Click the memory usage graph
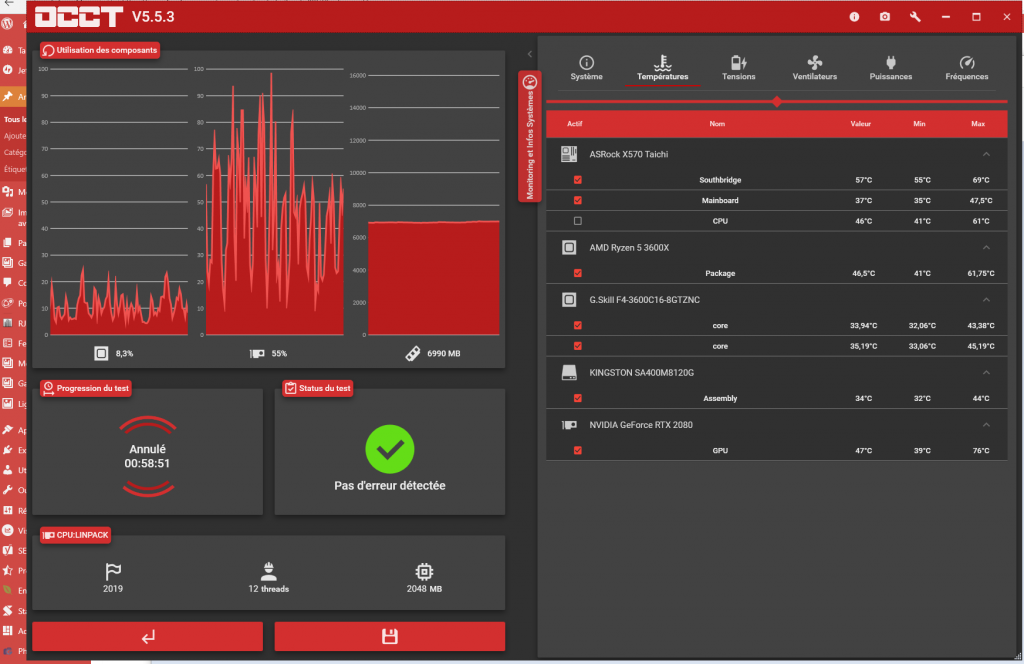Viewport: 1024px width, 664px height. click(434, 205)
